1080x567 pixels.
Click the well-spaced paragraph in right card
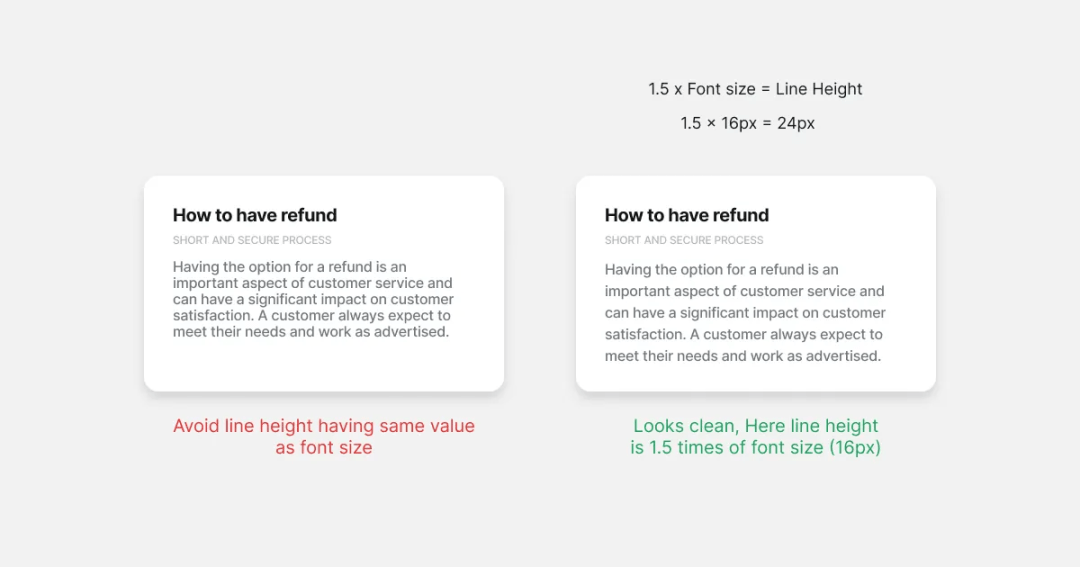tap(745, 313)
